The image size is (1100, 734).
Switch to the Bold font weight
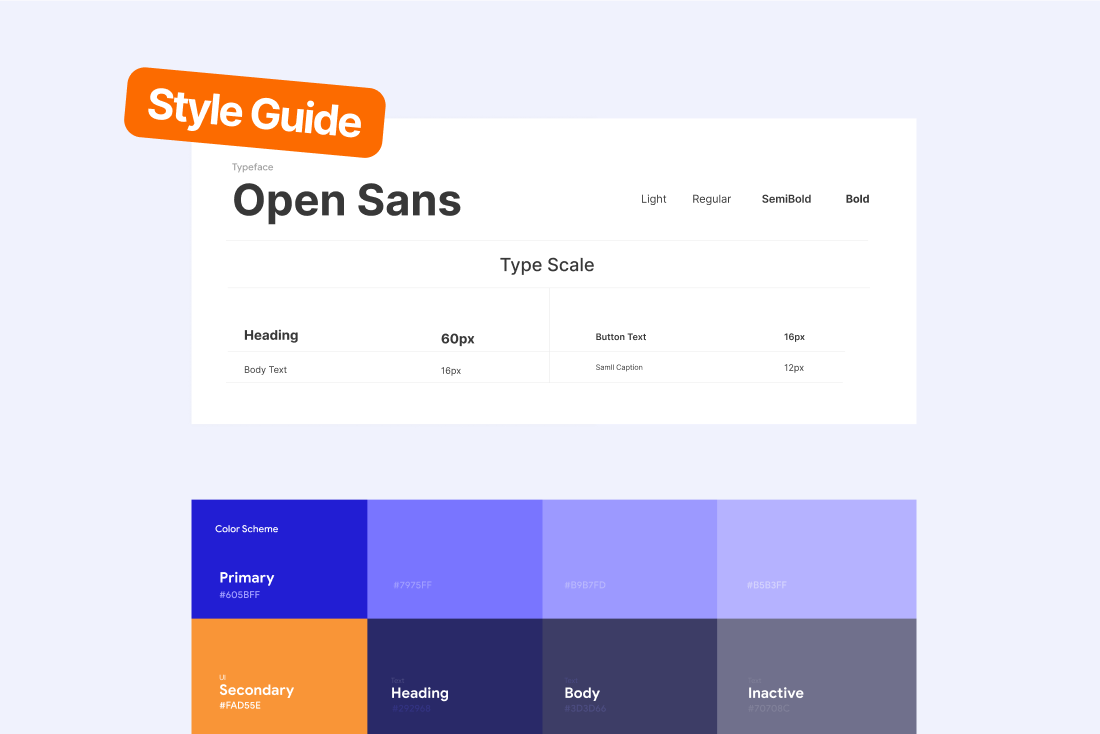pos(857,199)
